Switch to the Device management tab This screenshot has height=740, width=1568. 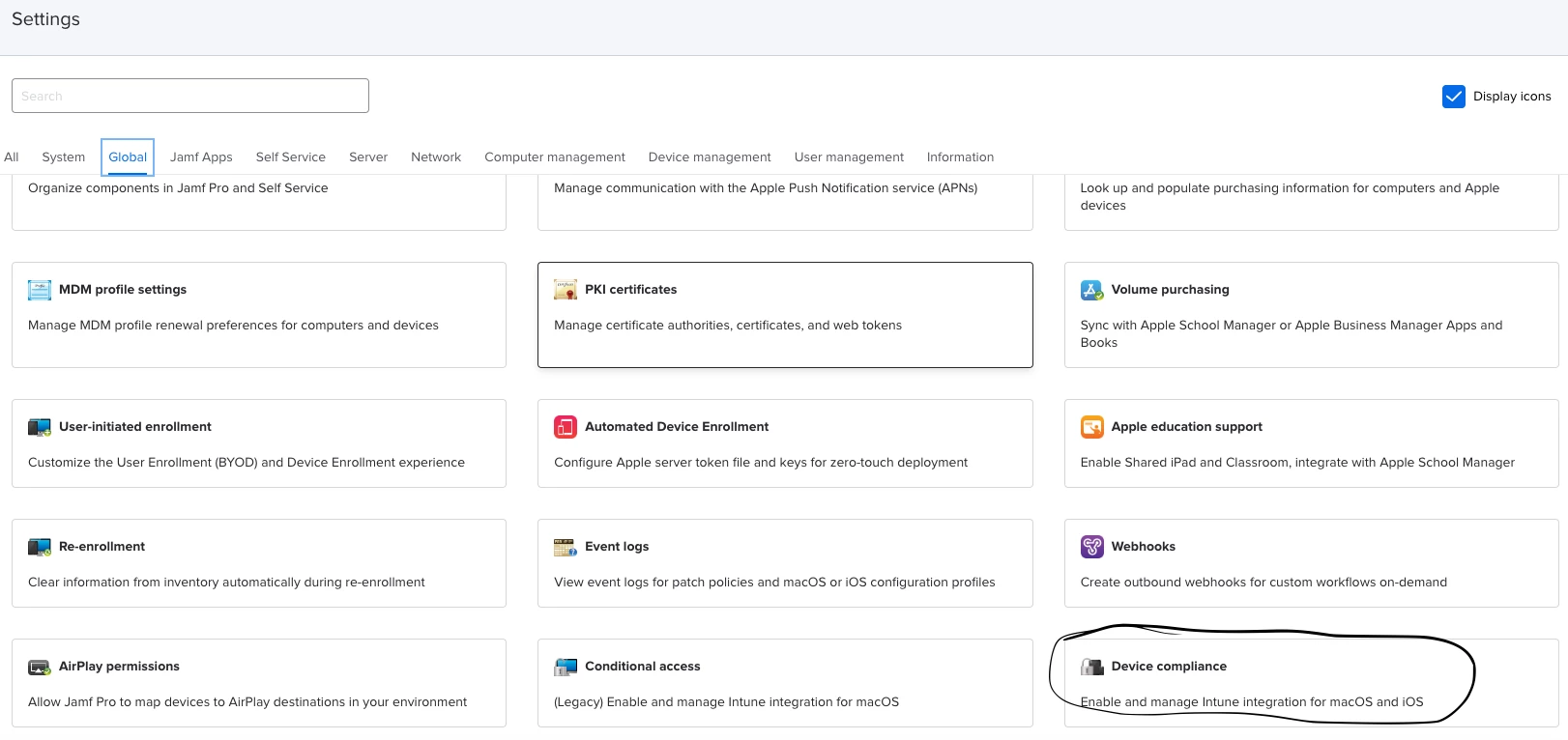point(710,157)
